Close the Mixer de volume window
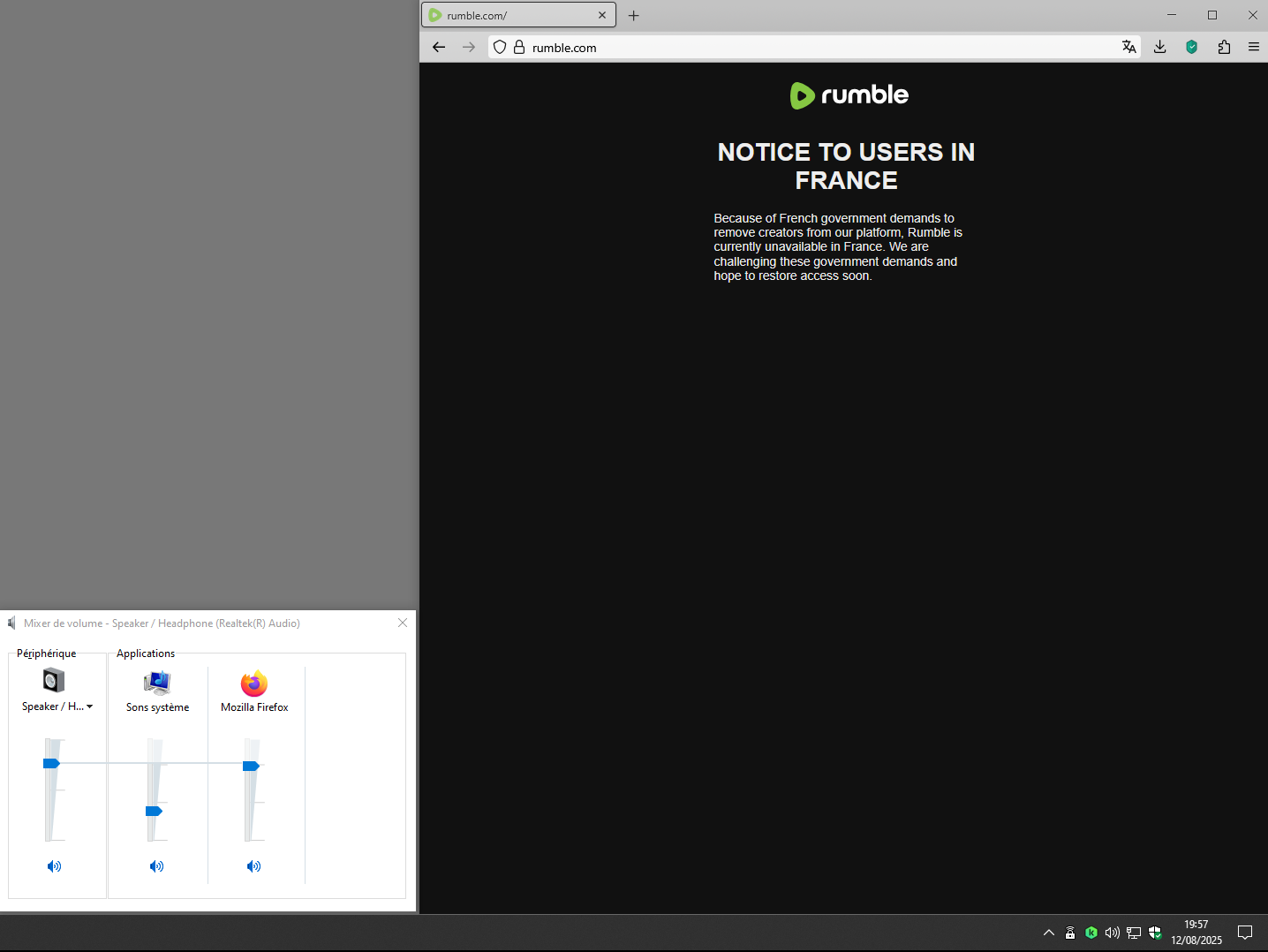Screen dimensions: 1268x952 [403, 623]
